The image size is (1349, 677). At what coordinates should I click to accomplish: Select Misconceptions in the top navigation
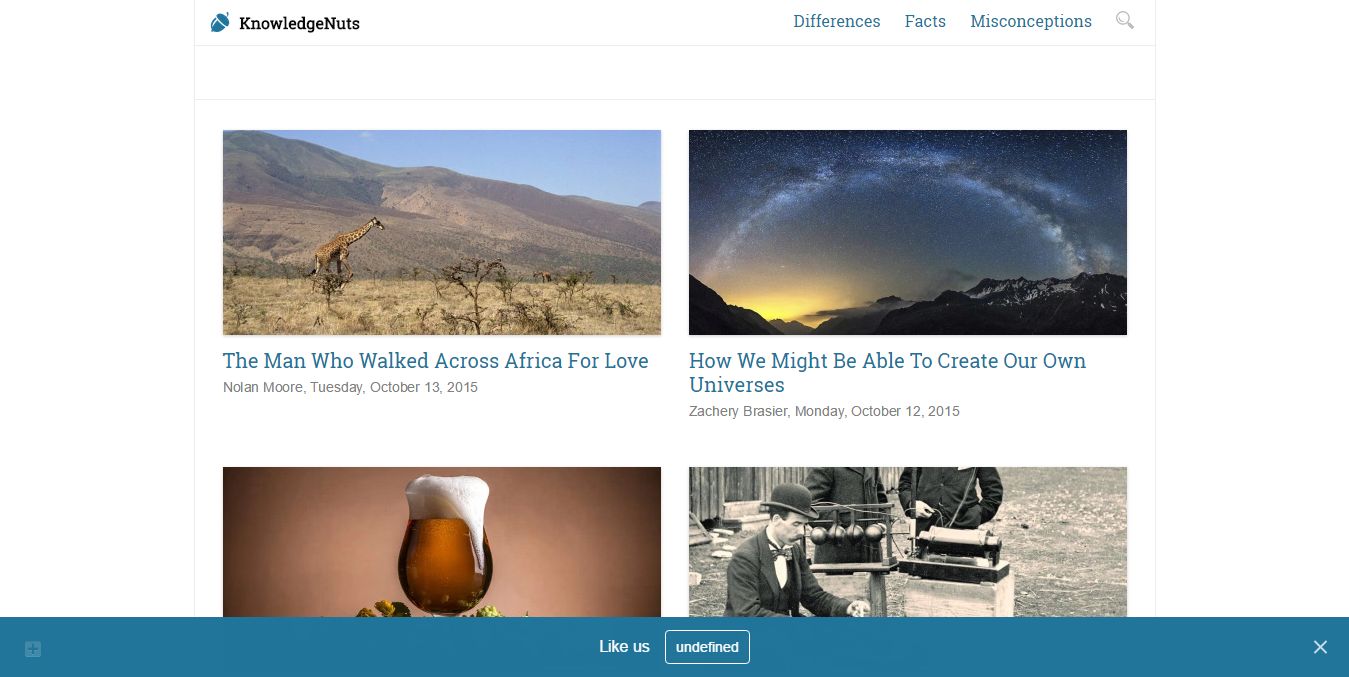click(x=1031, y=21)
